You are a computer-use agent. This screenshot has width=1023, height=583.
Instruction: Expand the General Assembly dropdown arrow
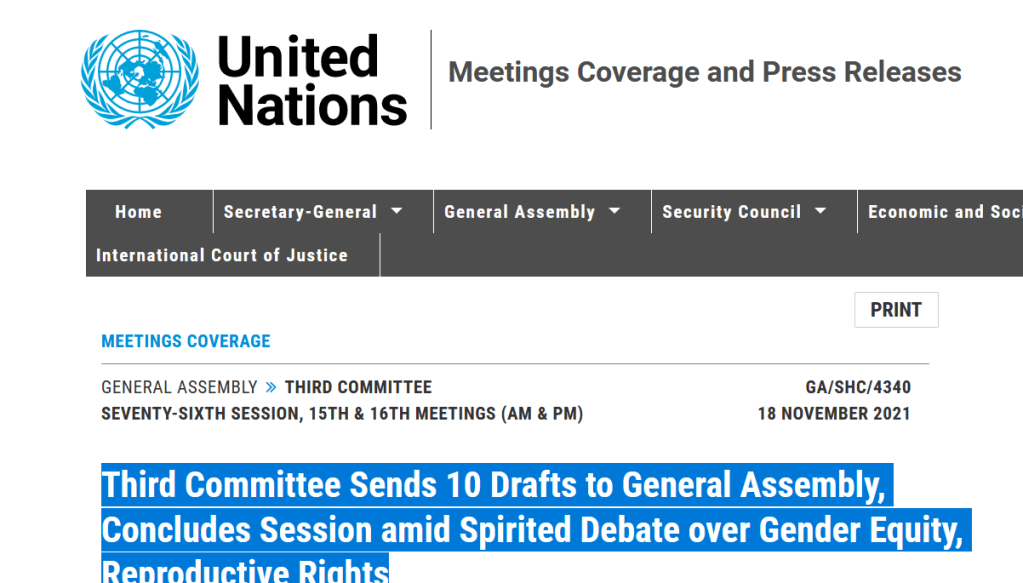615,211
